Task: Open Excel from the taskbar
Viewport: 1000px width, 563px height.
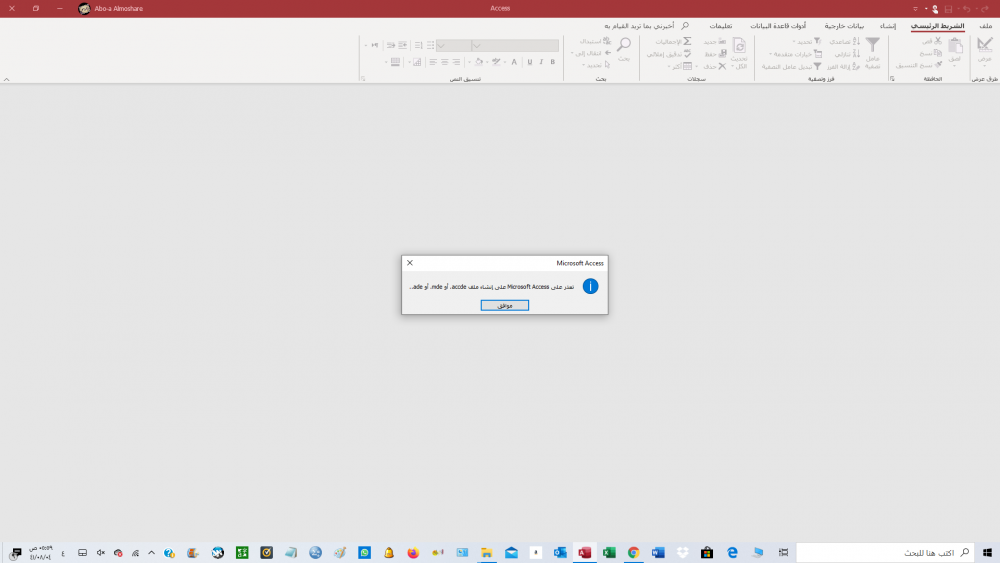Action: [609, 553]
